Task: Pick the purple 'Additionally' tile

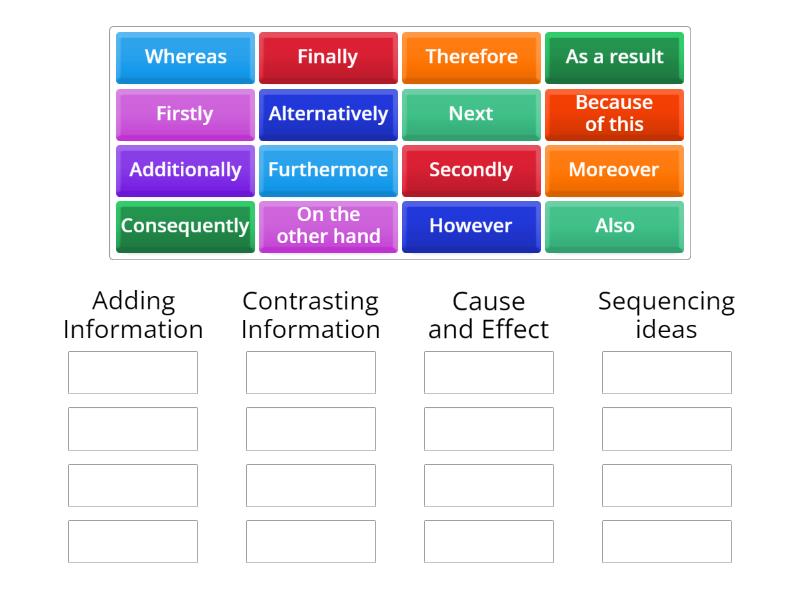Action: (186, 170)
